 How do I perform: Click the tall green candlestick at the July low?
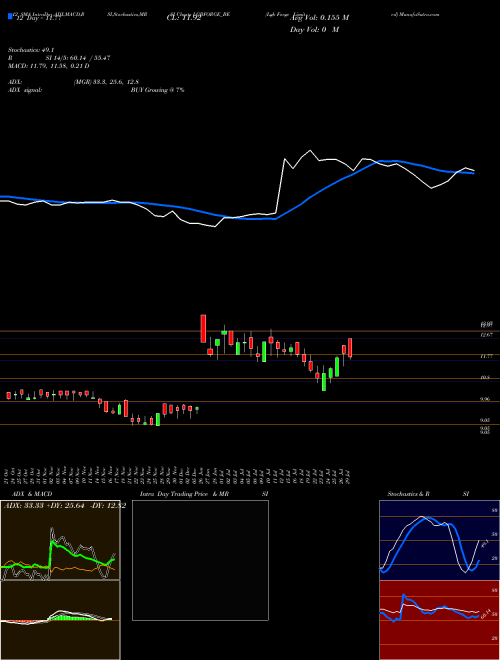click(x=324, y=382)
